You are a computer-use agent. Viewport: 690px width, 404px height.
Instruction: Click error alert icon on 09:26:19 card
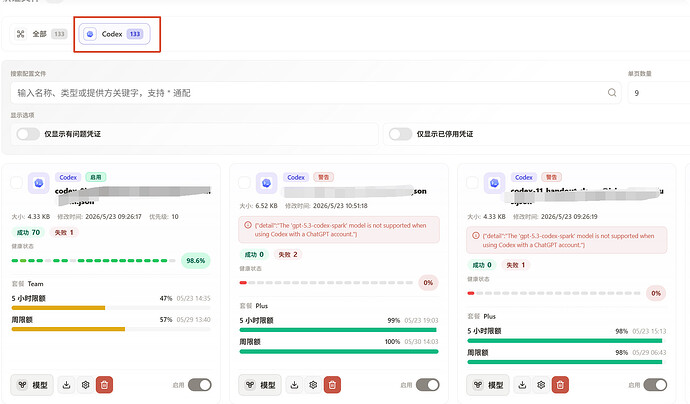(x=476, y=236)
